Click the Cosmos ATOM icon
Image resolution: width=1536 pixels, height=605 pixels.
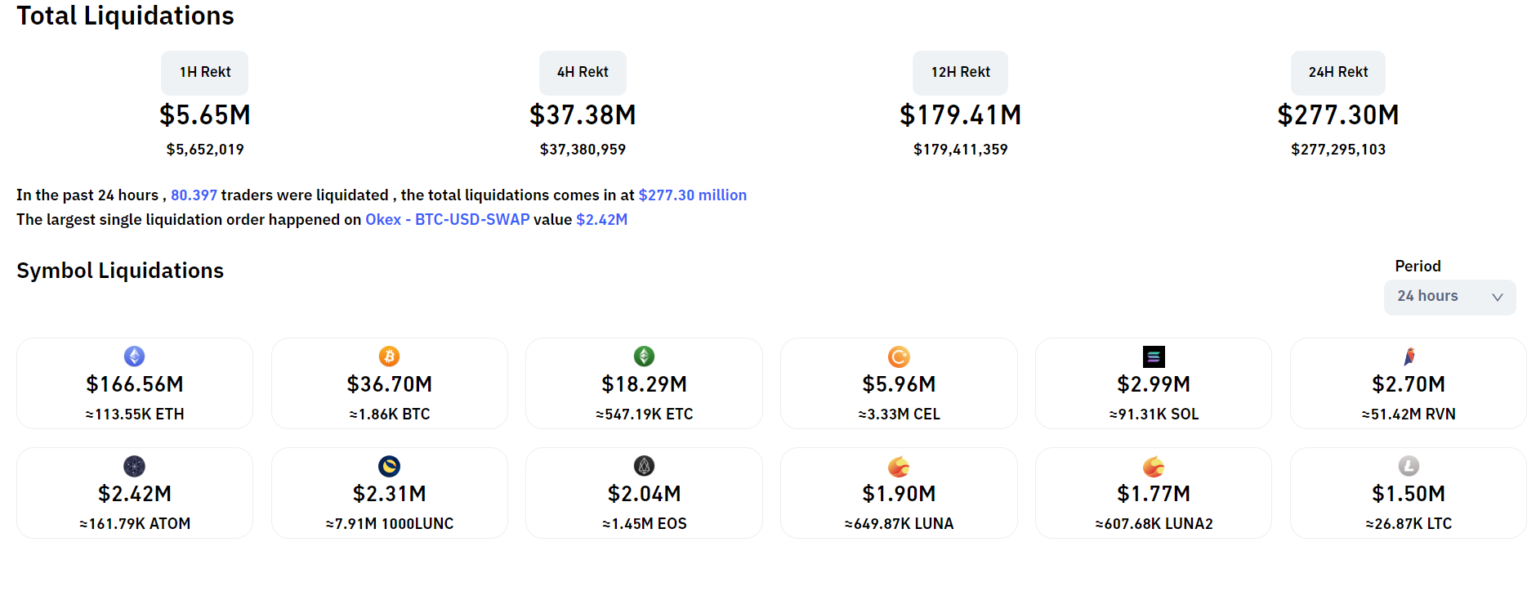pos(134,466)
